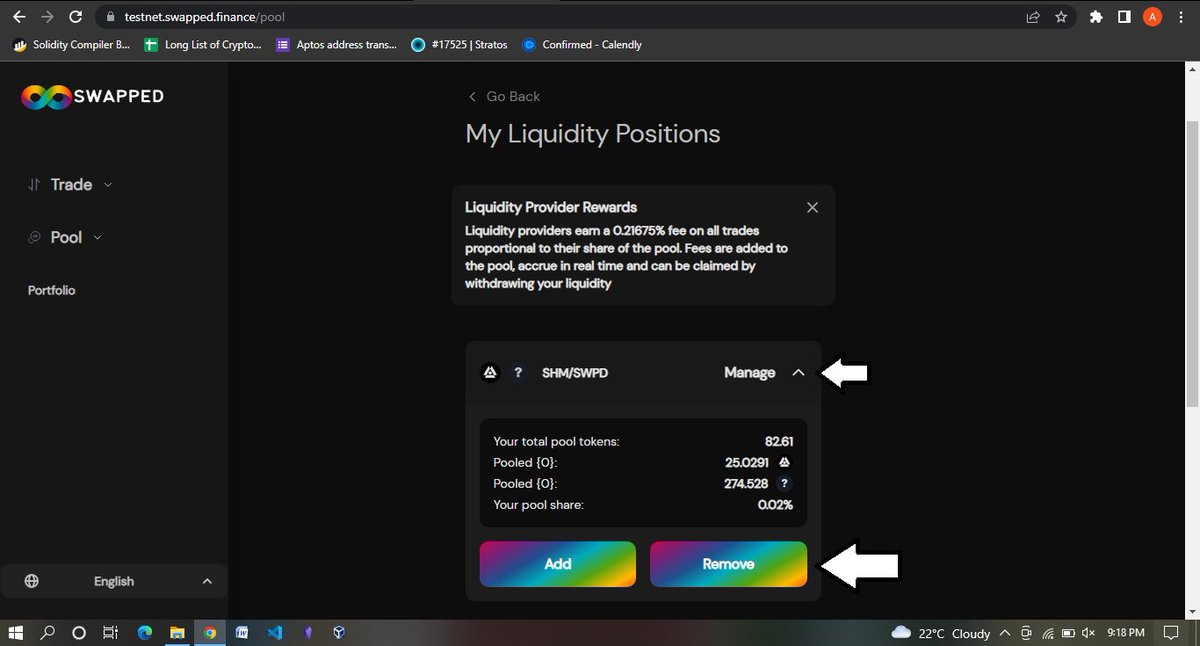Open the volume mute tray icon
The height and width of the screenshot is (646, 1200).
(x=1088, y=633)
